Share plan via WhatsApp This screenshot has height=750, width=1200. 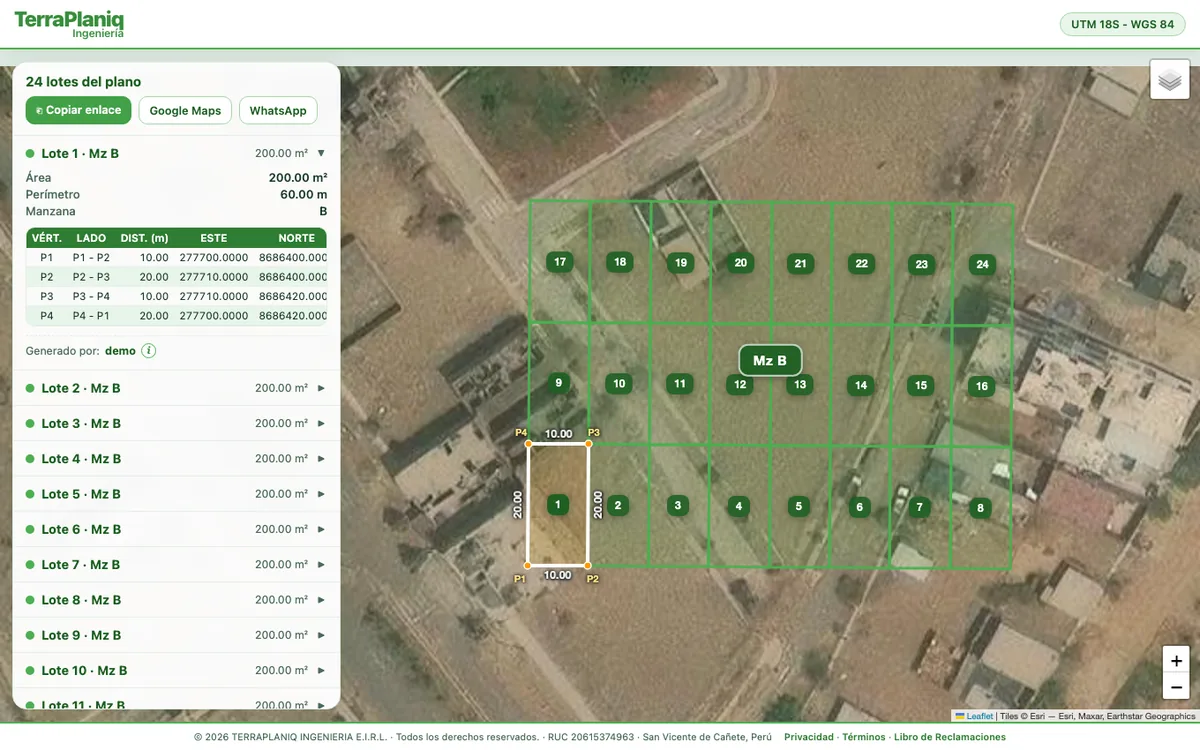click(x=278, y=110)
